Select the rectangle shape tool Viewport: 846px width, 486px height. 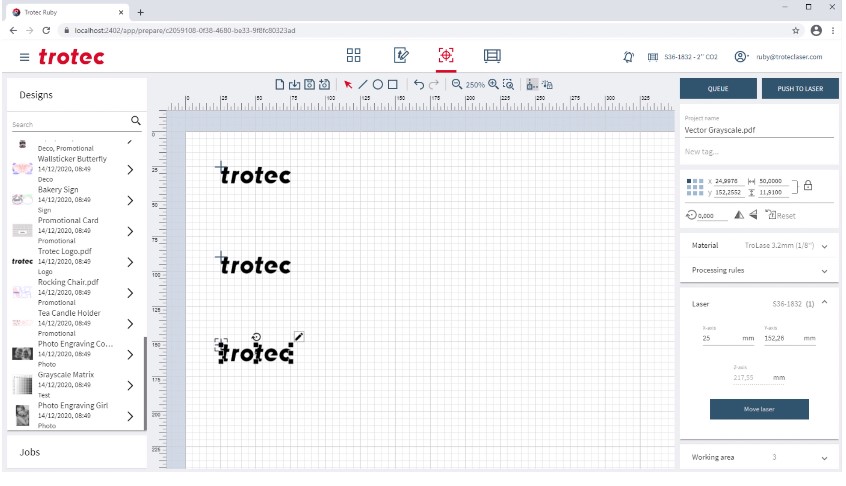tap(393, 85)
